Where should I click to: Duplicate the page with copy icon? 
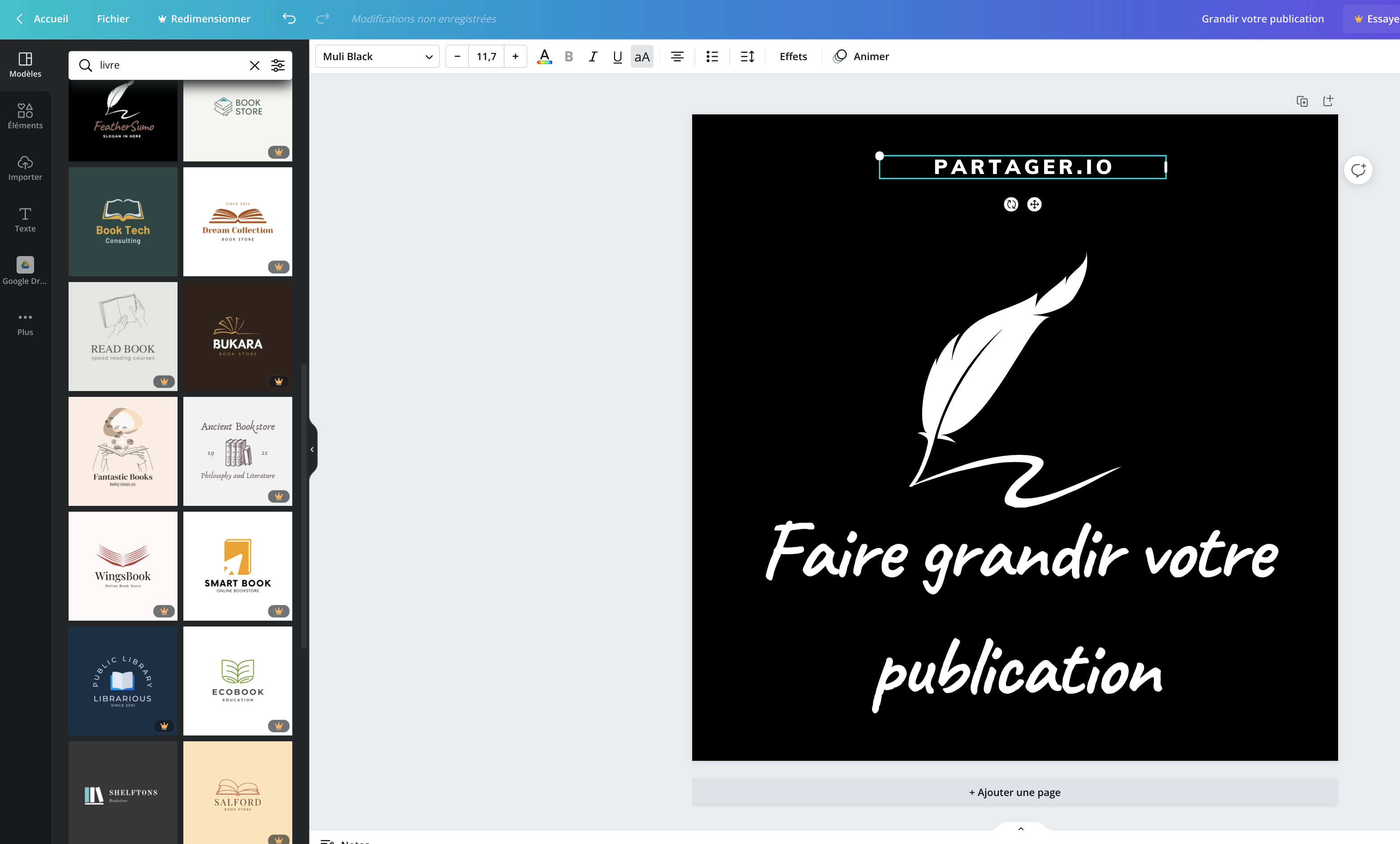click(1302, 101)
